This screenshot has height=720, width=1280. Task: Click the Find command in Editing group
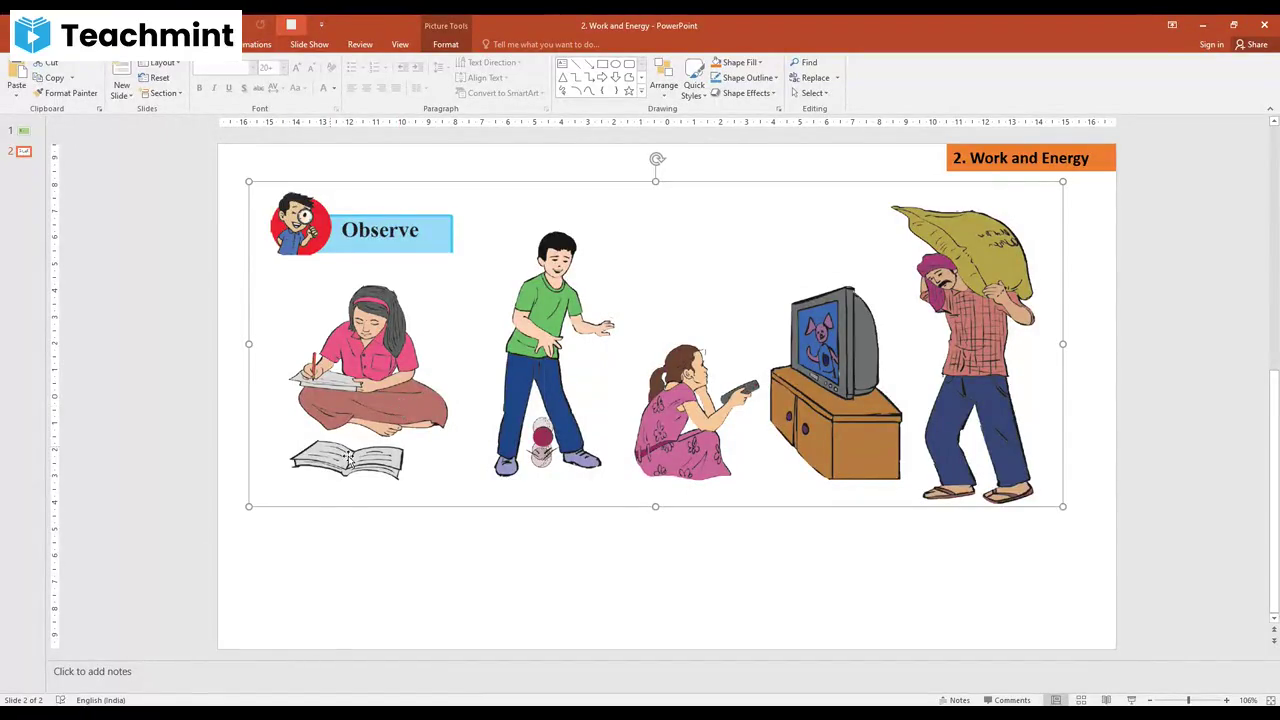coord(805,62)
